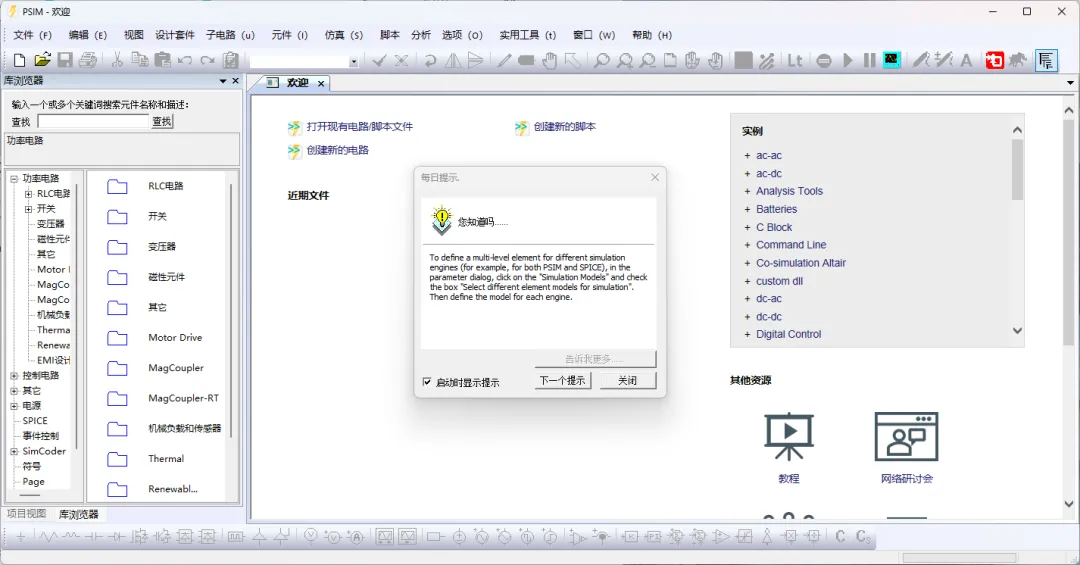Image resolution: width=1080 pixels, height=565 pixels.
Task: Click the Run Simulation play icon
Action: click(x=848, y=61)
